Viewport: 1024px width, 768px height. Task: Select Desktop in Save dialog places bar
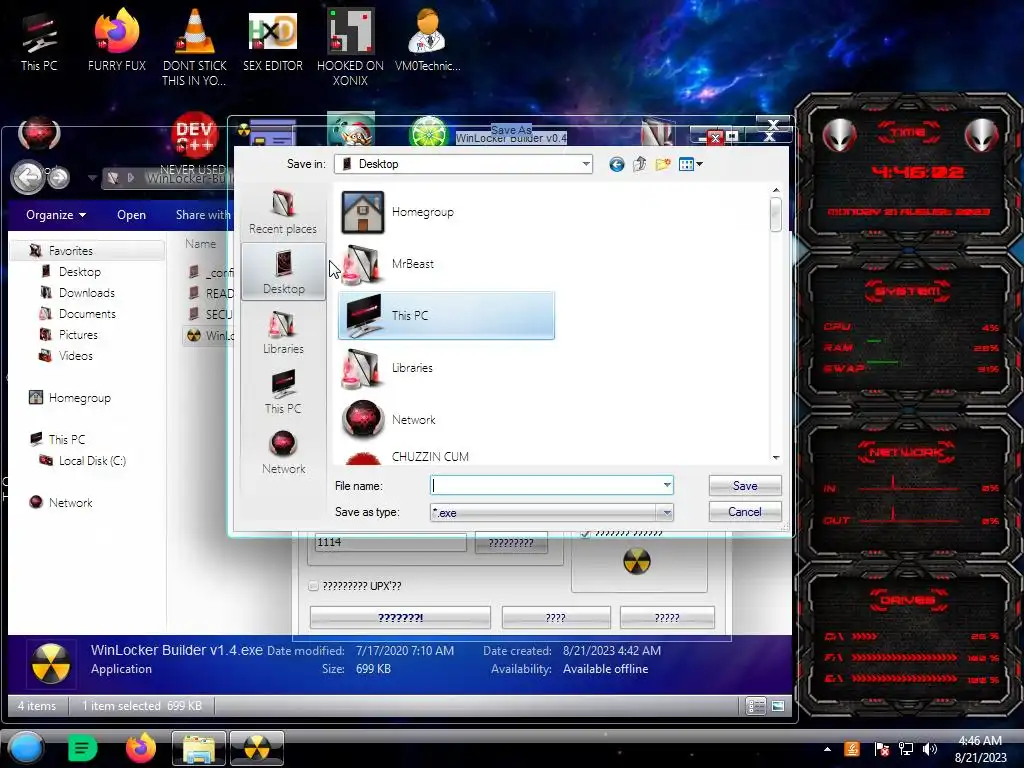283,272
